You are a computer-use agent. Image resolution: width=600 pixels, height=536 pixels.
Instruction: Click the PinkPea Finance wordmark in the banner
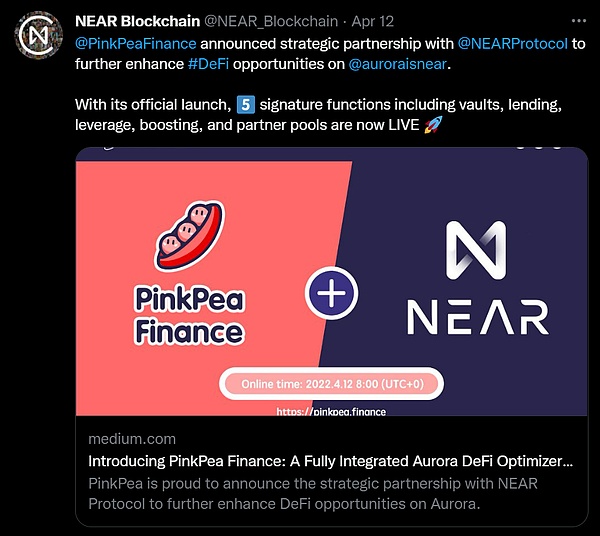click(188, 314)
